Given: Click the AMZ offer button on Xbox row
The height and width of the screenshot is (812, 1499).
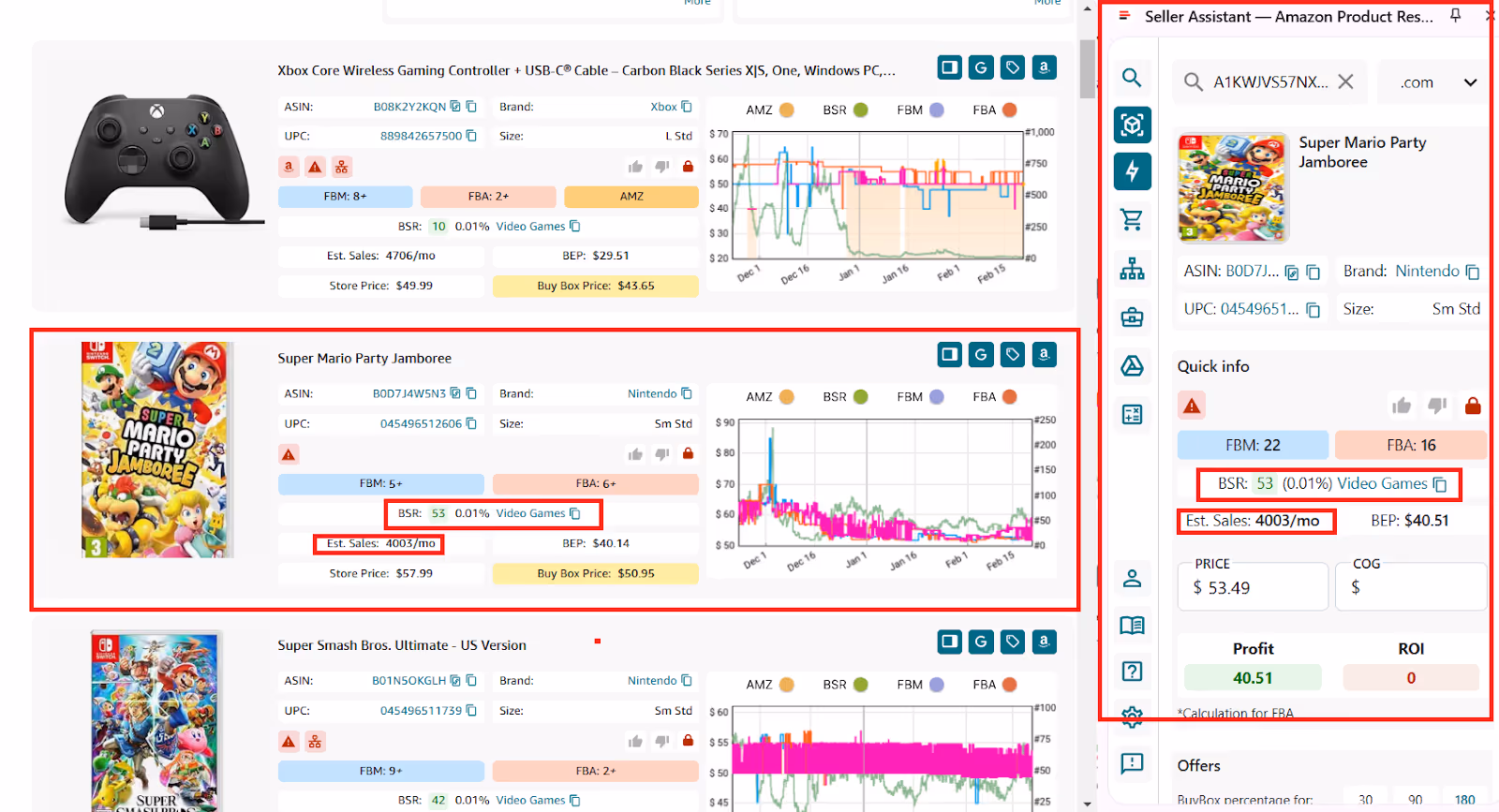Looking at the screenshot, I should point(631,197).
